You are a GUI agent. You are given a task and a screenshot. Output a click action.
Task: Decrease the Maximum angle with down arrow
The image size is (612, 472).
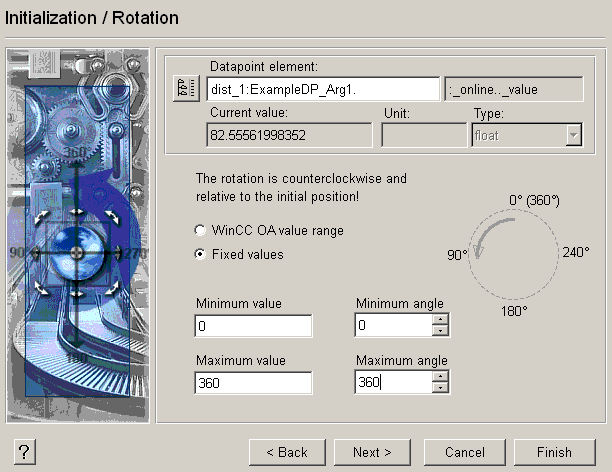pyautogui.click(x=441, y=388)
